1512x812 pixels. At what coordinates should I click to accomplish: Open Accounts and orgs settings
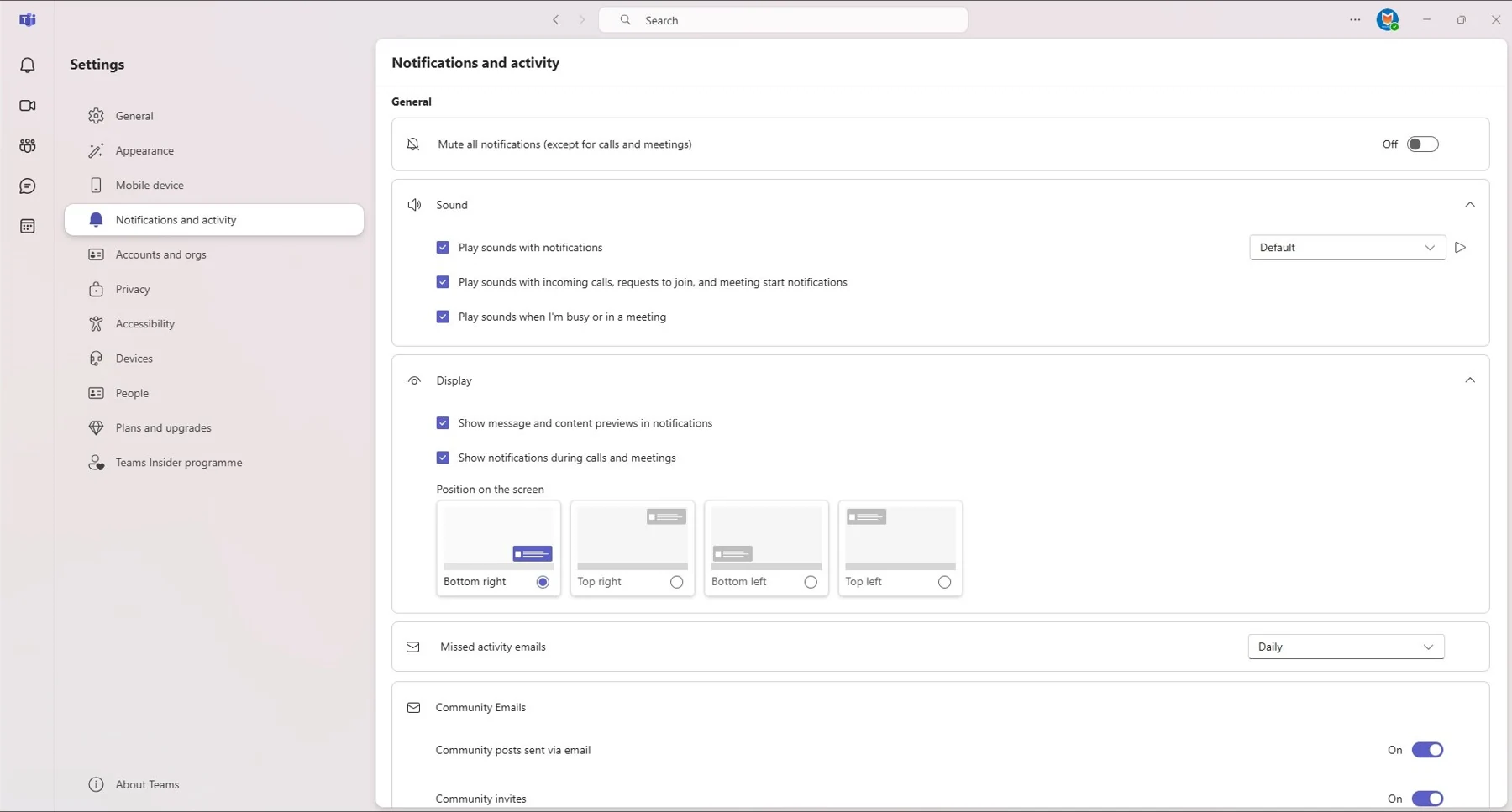point(214,254)
